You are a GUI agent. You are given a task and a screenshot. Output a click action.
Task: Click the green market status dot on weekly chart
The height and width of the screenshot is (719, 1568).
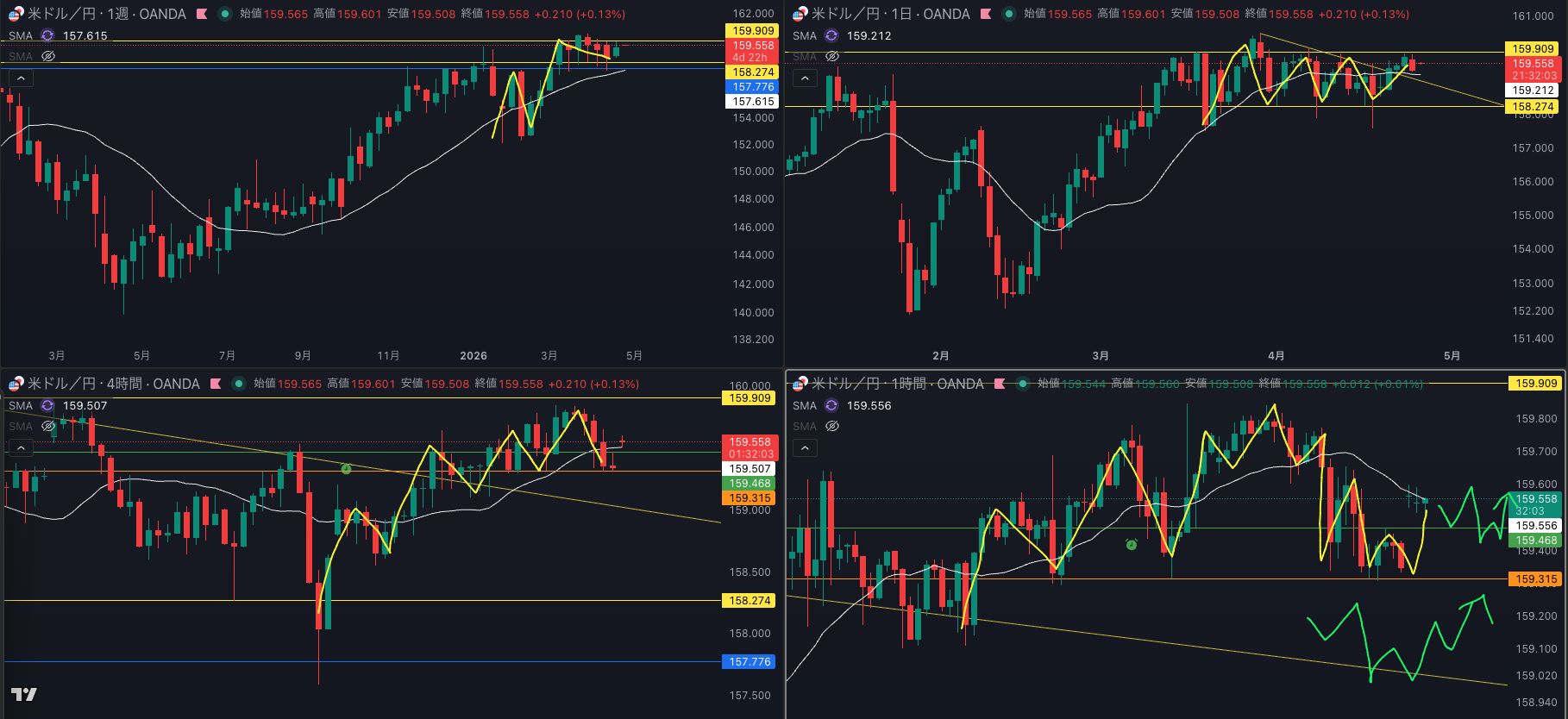[224, 14]
